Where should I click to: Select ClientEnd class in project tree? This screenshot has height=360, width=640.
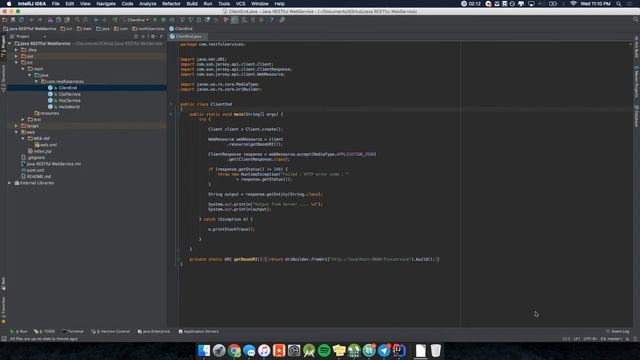pos(67,88)
